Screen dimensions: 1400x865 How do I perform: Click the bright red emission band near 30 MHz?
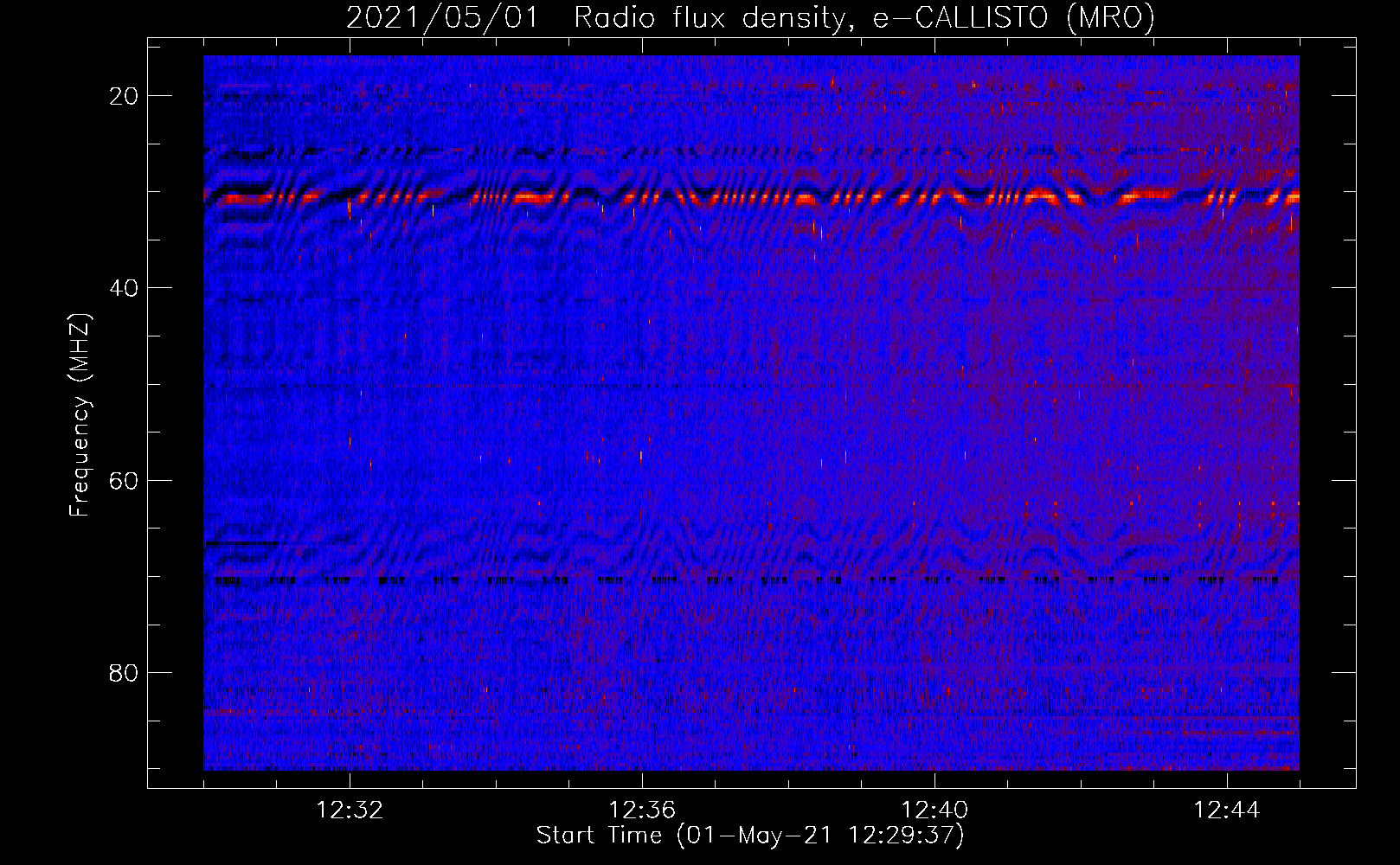pos(751,198)
